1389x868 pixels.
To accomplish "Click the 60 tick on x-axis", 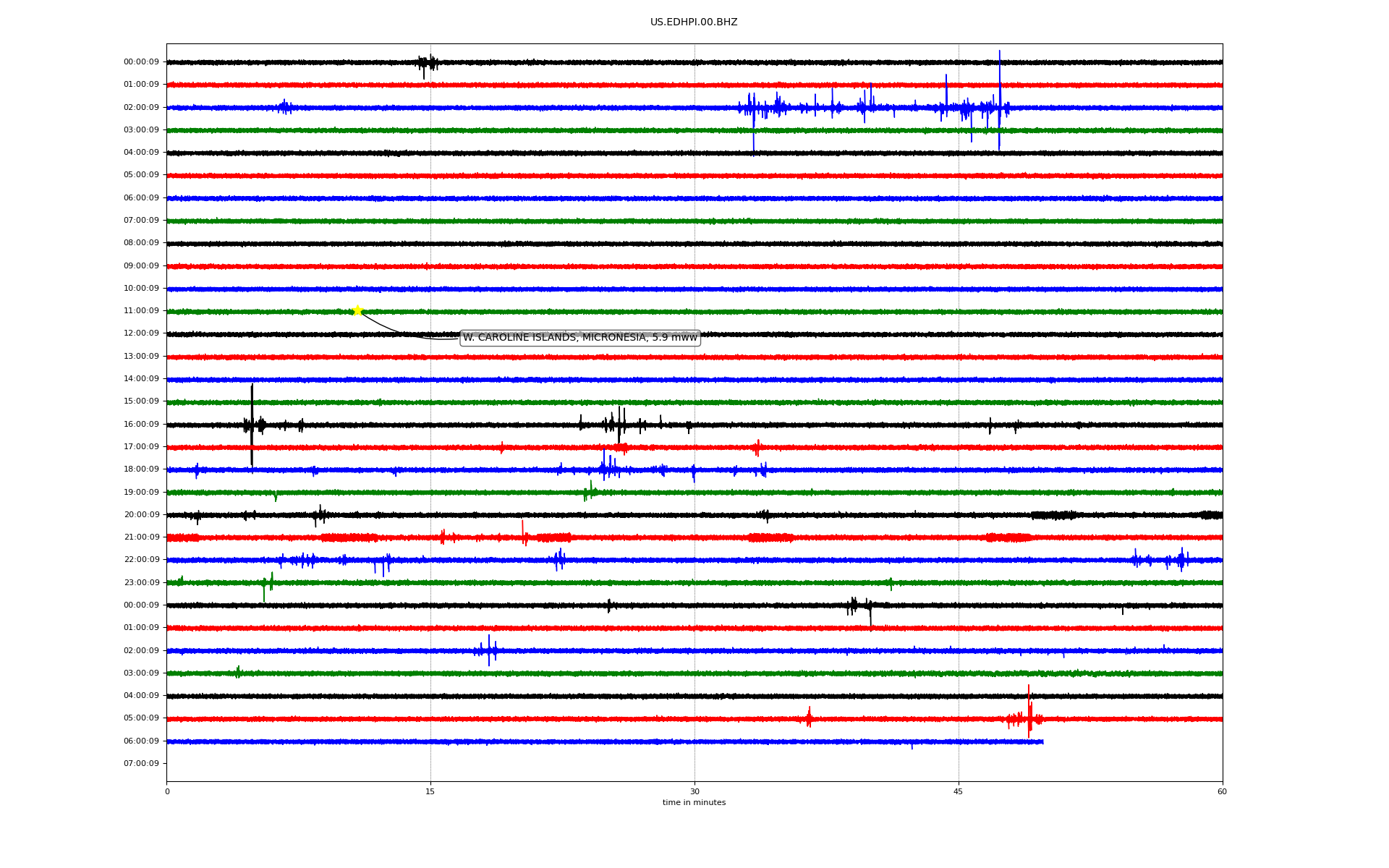I will (1222, 792).
